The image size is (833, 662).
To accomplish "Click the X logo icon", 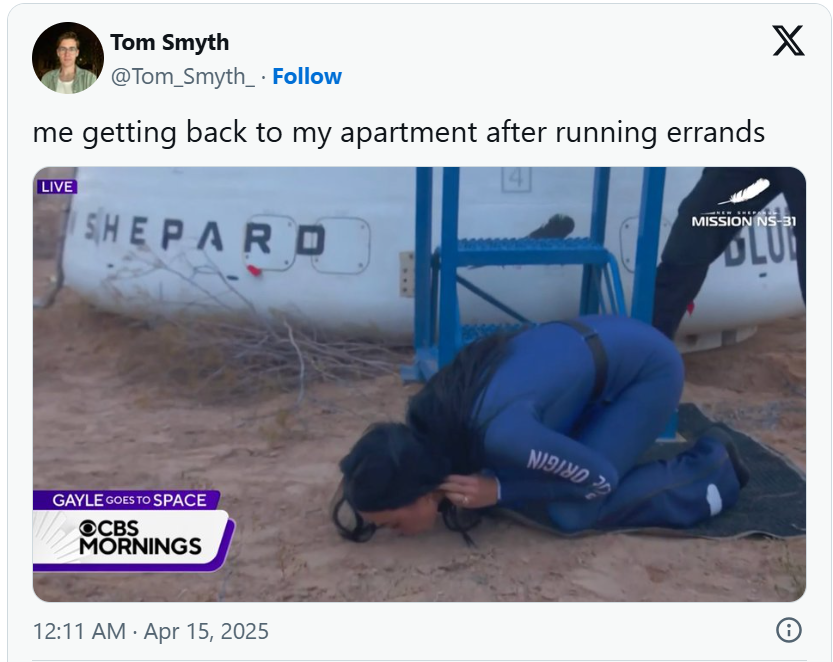I will (788, 41).
